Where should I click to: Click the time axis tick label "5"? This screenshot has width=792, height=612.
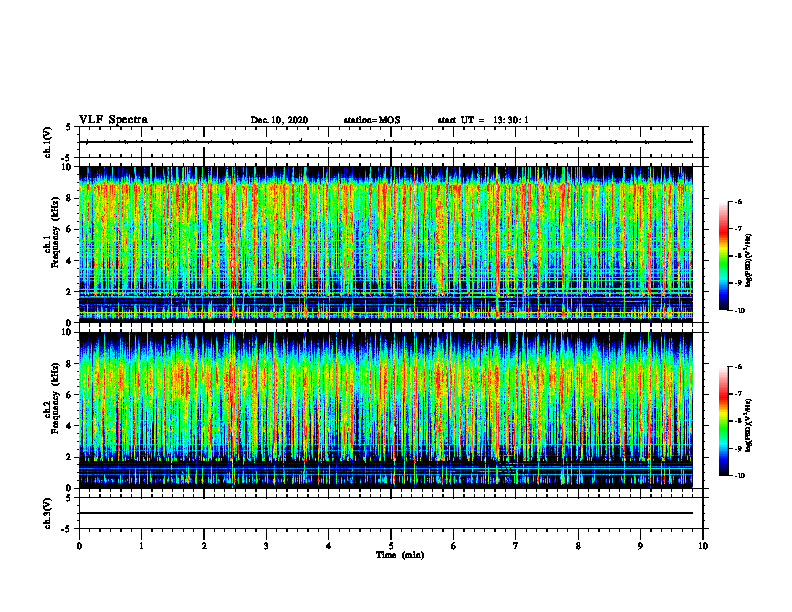[x=391, y=546]
